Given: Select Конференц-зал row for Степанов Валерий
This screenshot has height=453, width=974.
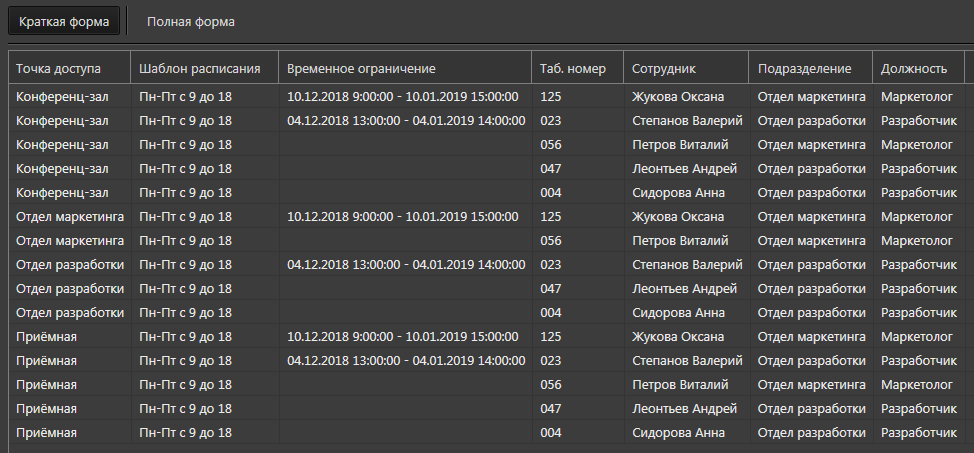Looking at the screenshot, I should coord(486,121).
